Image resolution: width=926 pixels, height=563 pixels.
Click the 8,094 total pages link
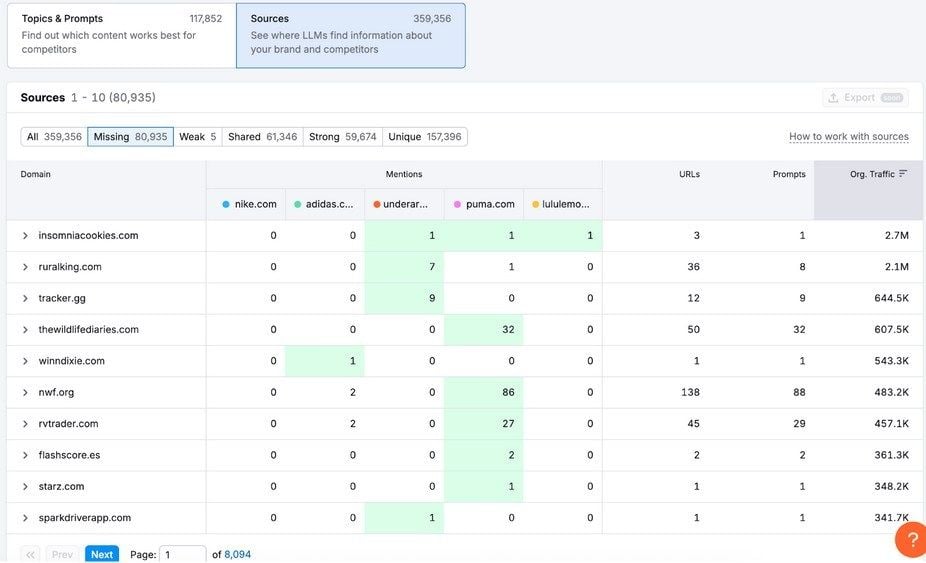pos(237,554)
